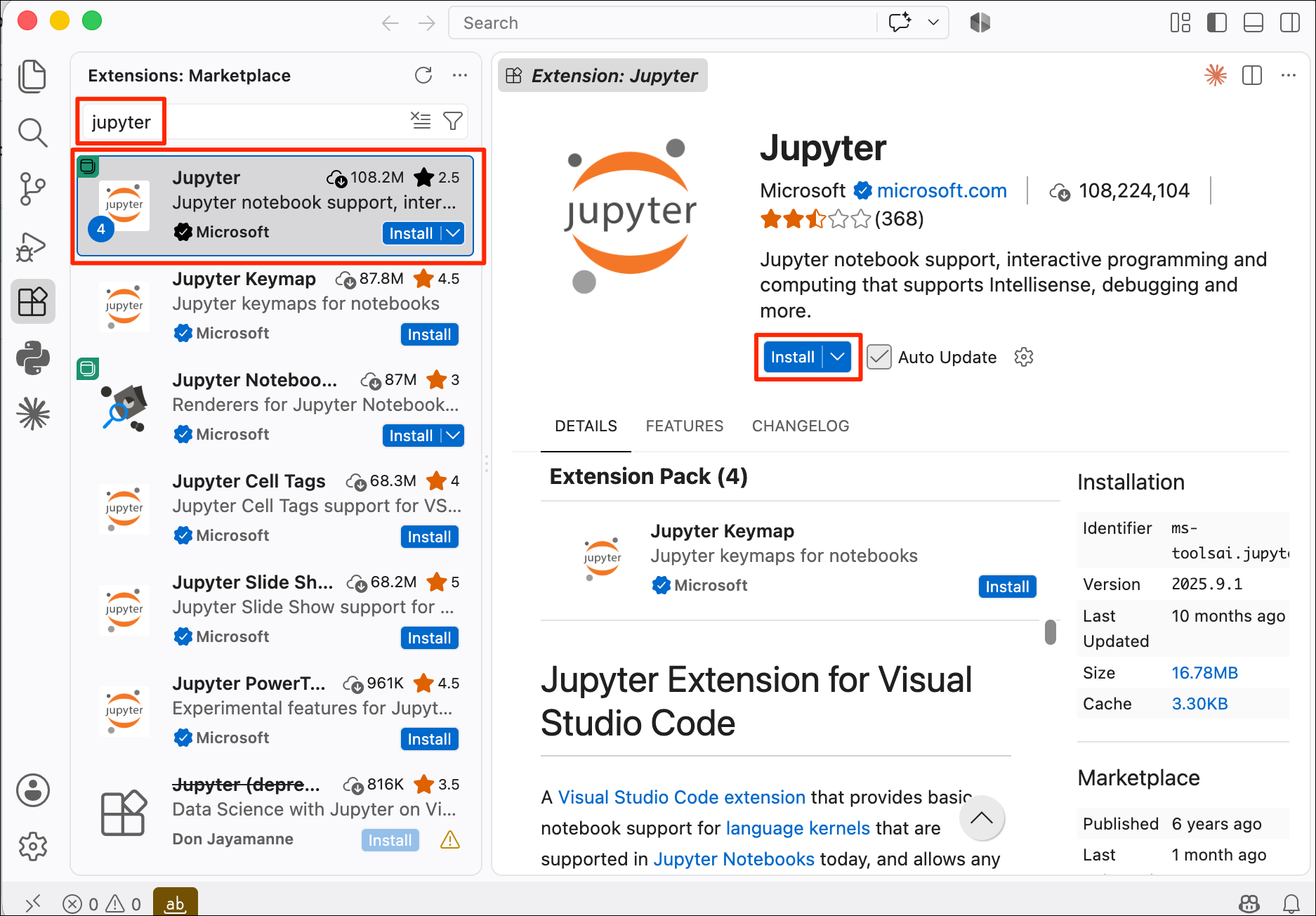
Task: Toggle the bottom panel visibility
Action: tap(1254, 22)
